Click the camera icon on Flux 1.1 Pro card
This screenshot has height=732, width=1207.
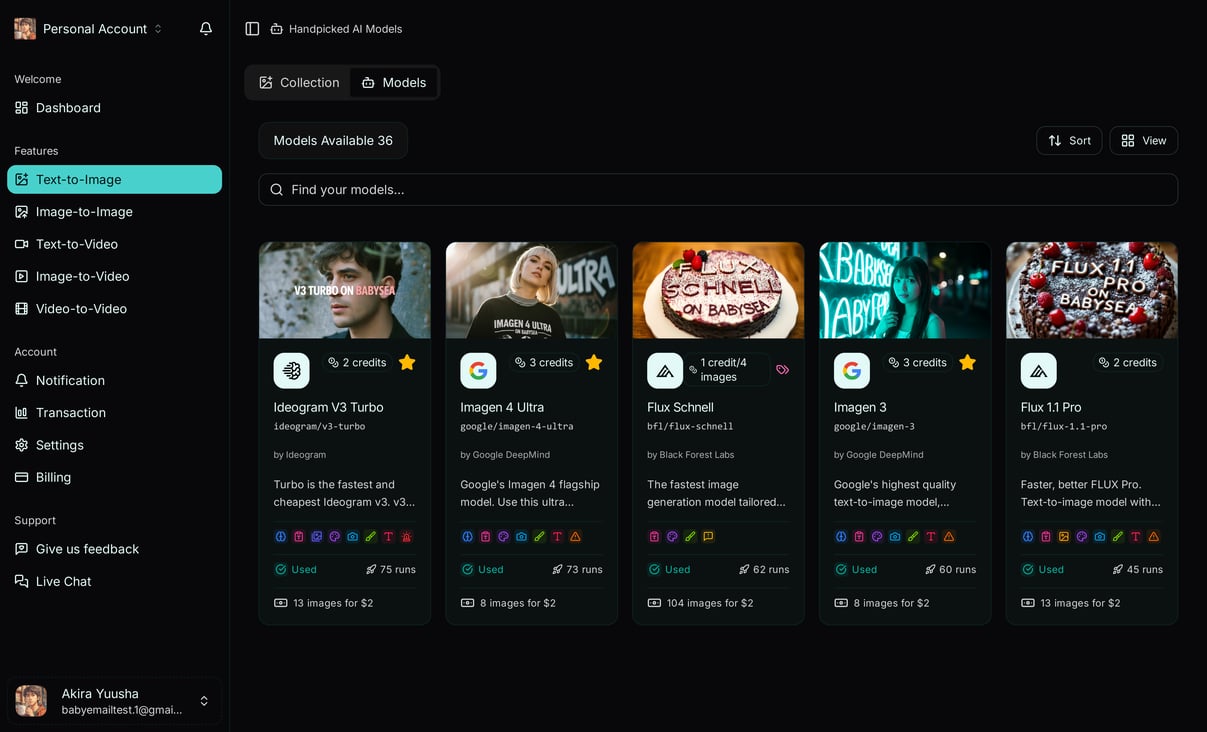[1100, 537]
